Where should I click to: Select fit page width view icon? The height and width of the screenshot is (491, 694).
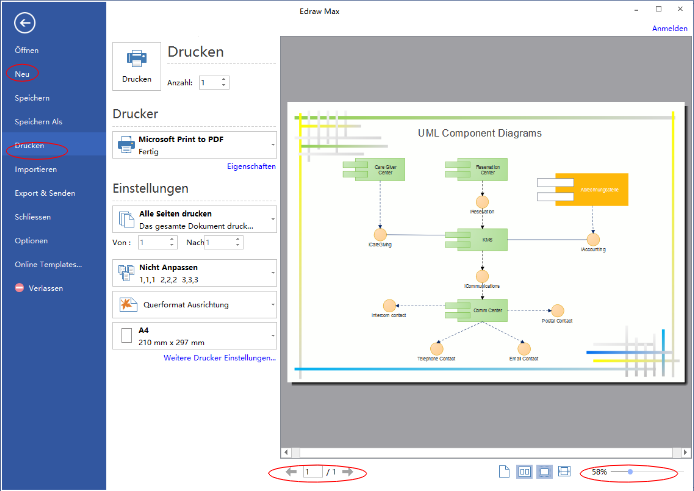click(x=564, y=471)
